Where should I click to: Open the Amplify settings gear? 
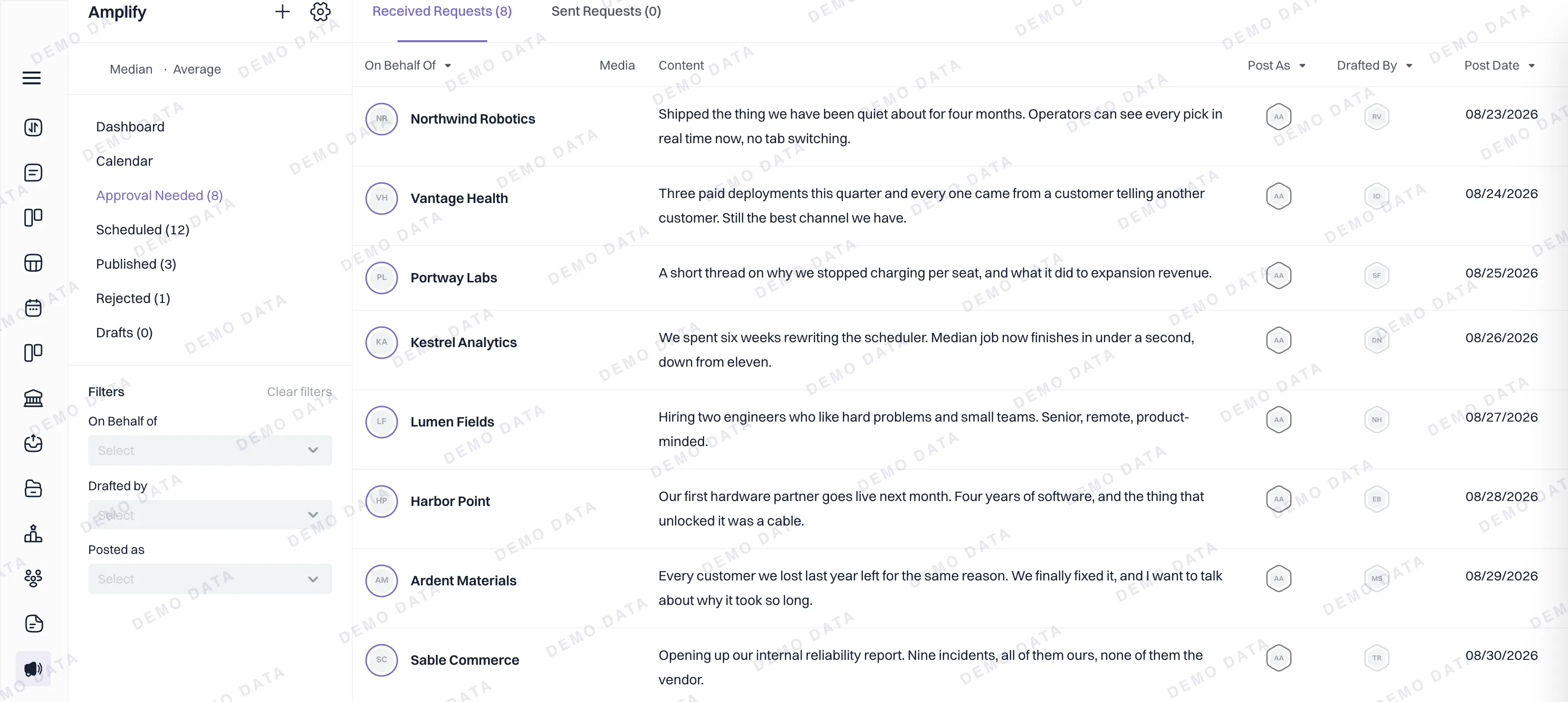320,12
